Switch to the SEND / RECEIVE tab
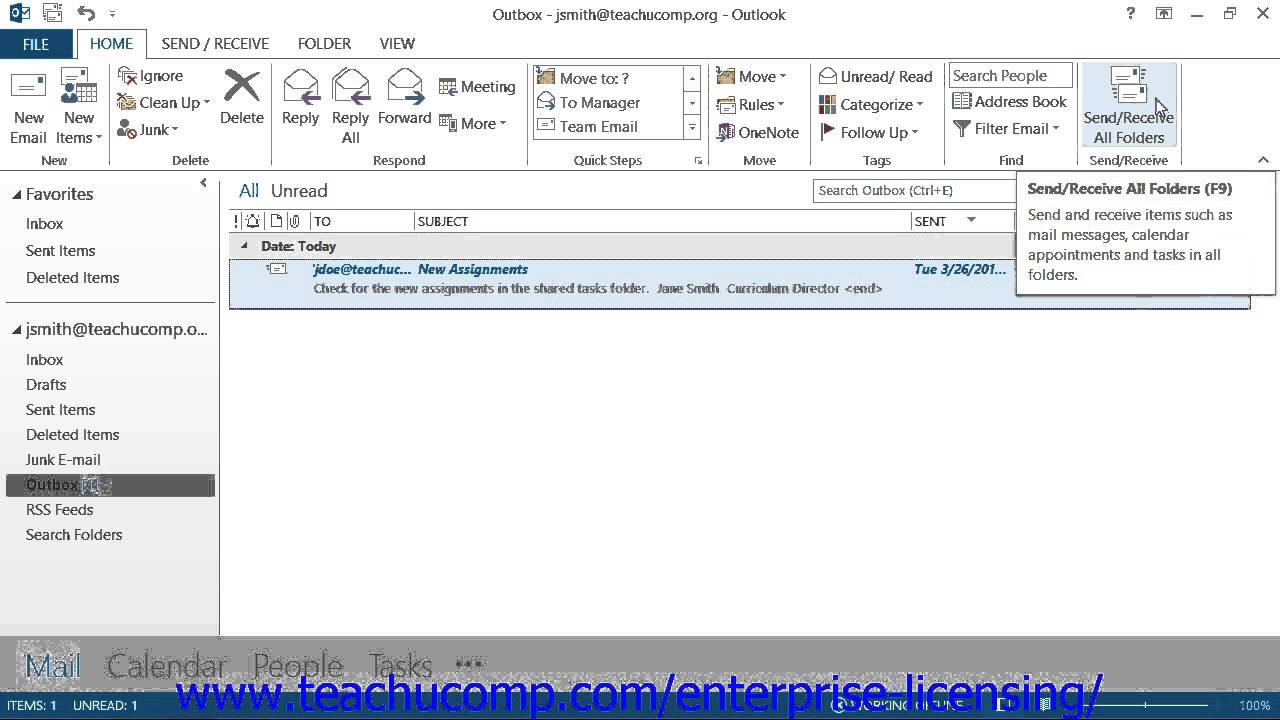Viewport: 1280px width, 720px height. click(215, 44)
